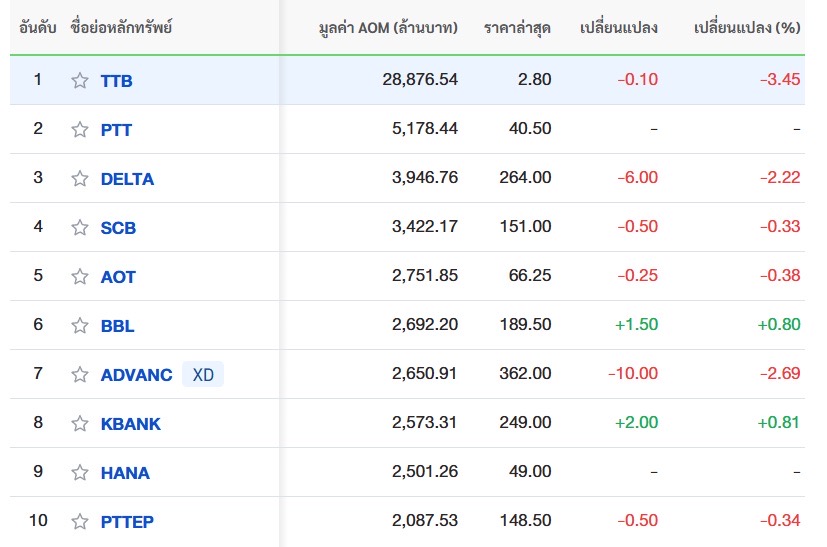Screen dimensions: 827x547
Task: Click the change value +1.50
Action: 637,324
